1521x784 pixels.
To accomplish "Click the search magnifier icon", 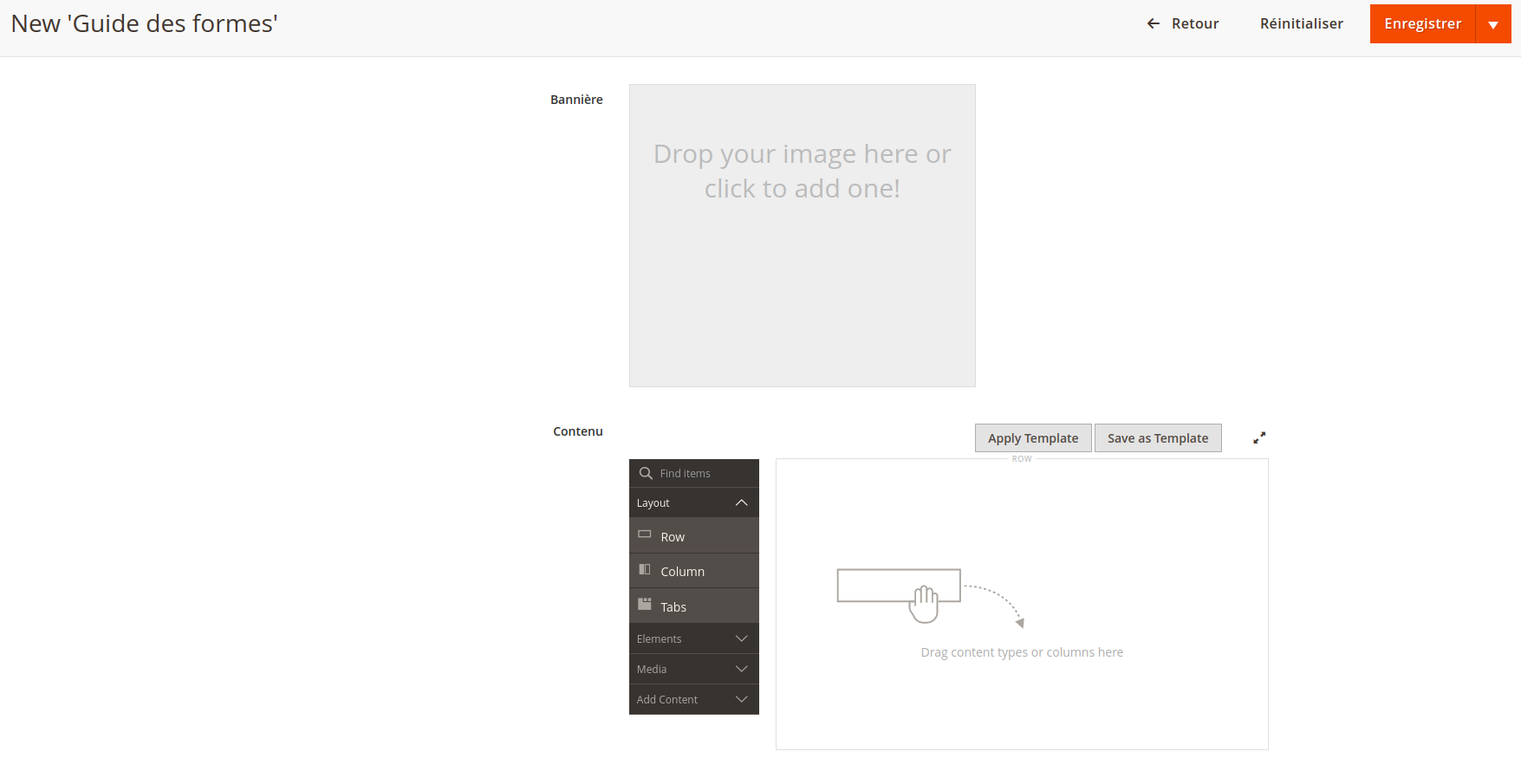I will point(646,474).
